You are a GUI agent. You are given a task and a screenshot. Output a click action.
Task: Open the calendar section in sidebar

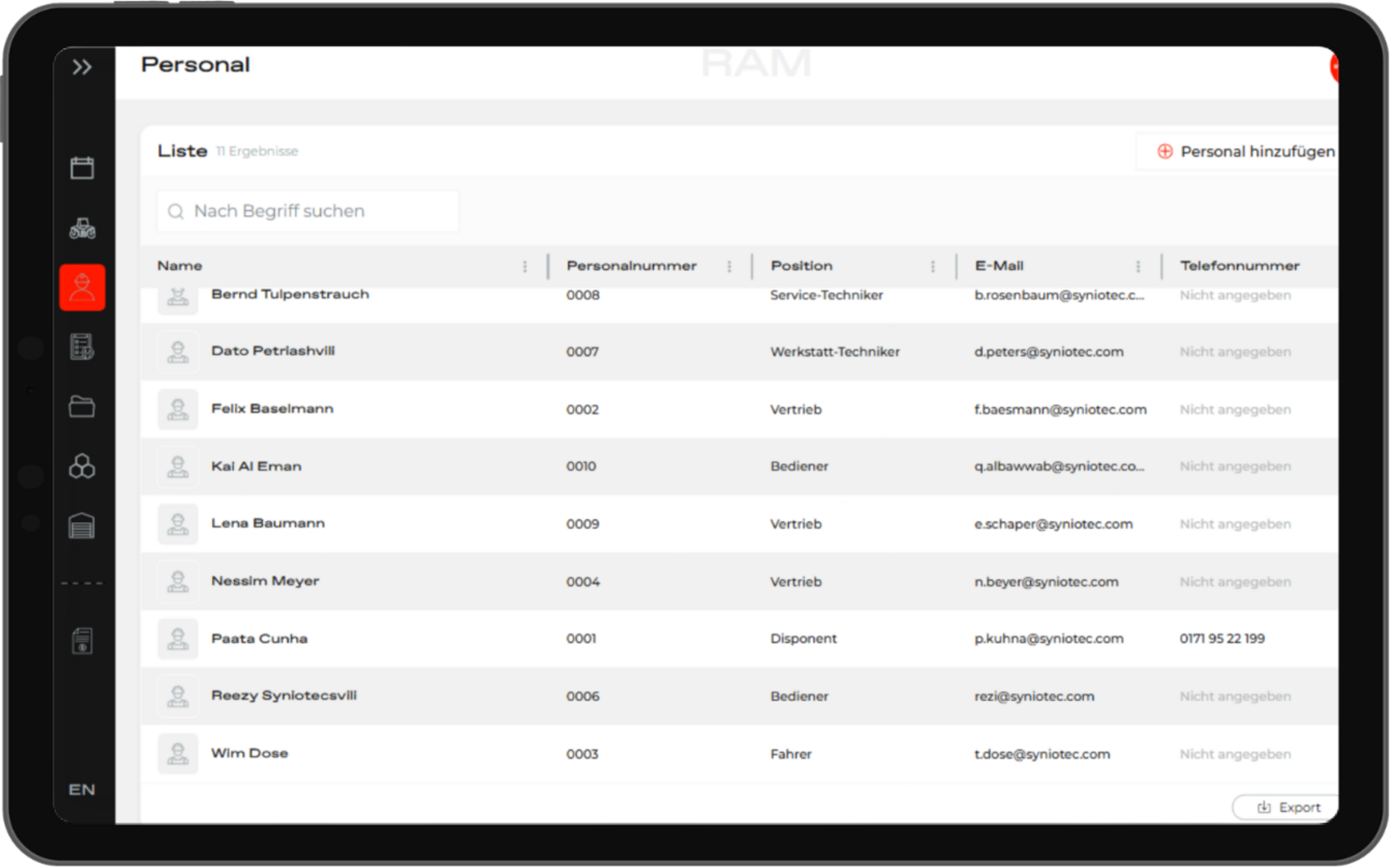[82, 168]
